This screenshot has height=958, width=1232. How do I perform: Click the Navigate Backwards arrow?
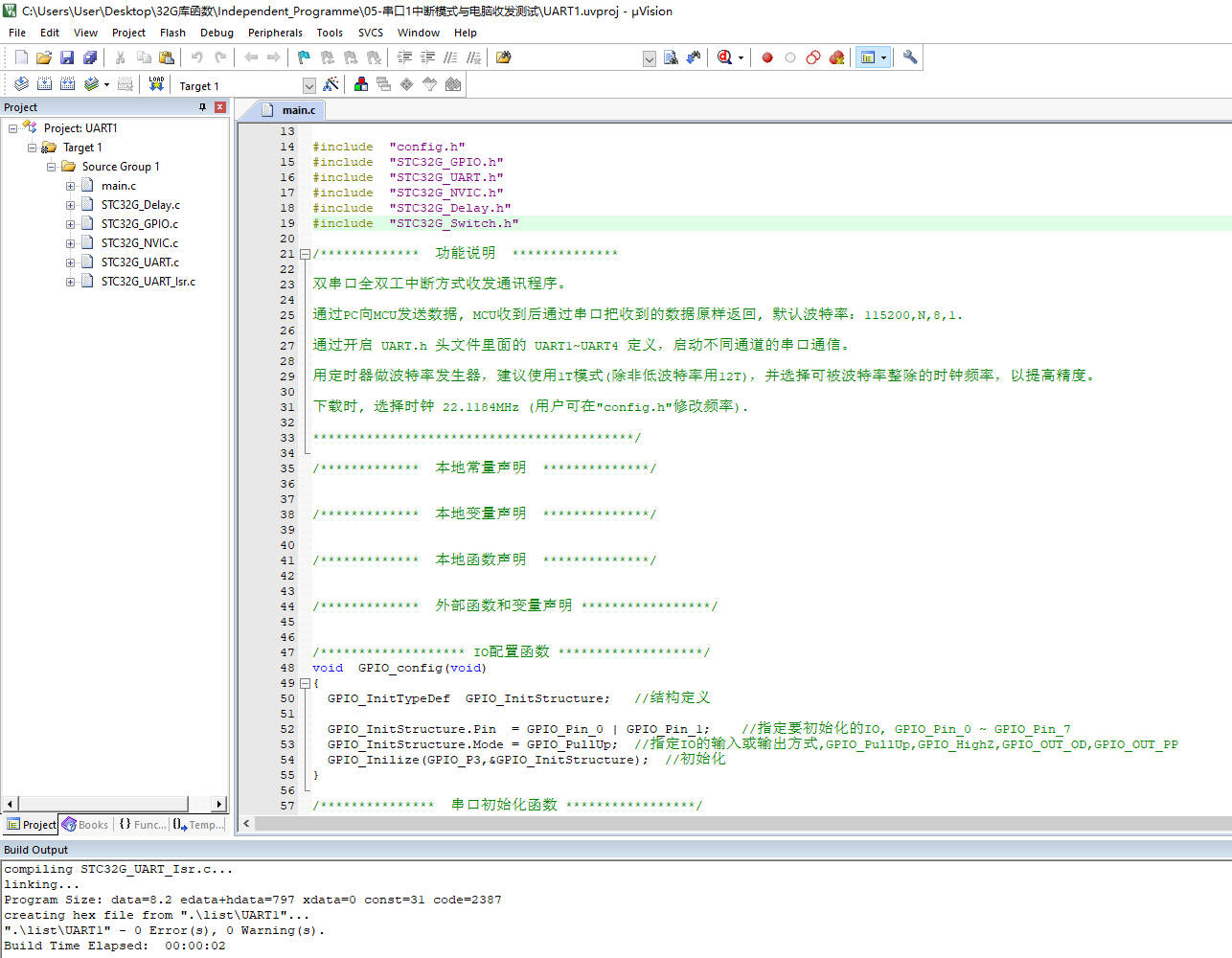(251, 57)
